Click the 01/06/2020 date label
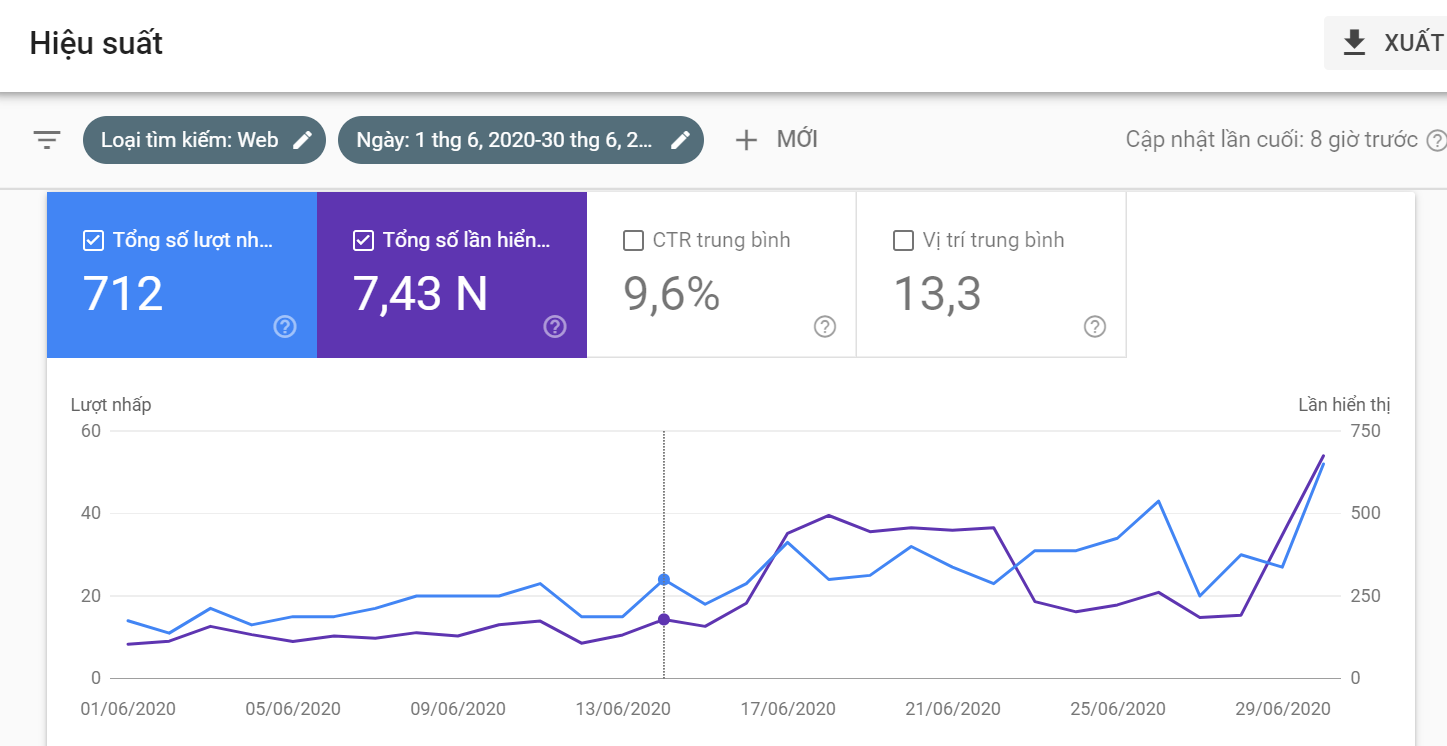This screenshot has width=1447, height=746. coord(128,709)
